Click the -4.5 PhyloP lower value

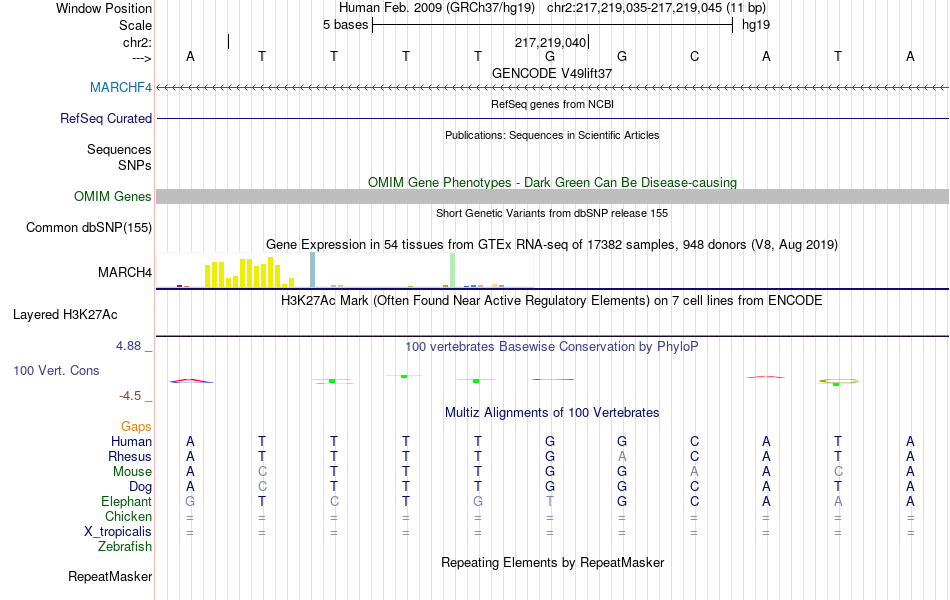pyautogui.click(x=130, y=396)
